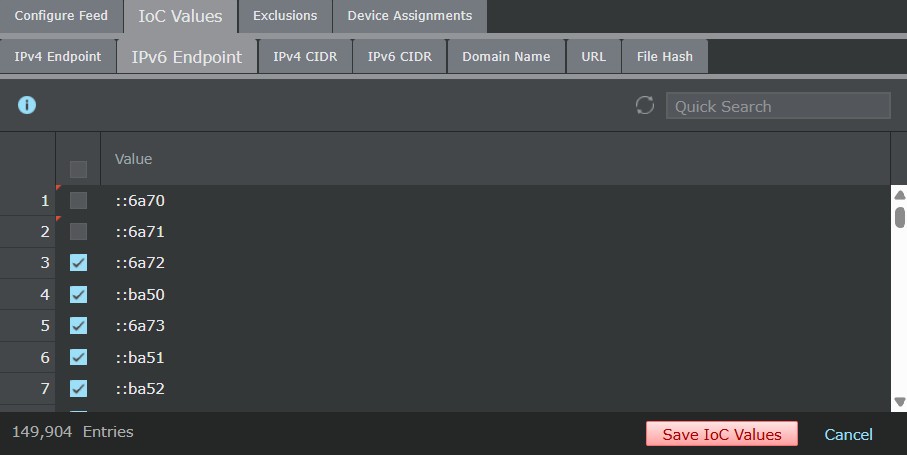Switch to the Configure Feed tab
The height and width of the screenshot is (455, 907).
61,16
